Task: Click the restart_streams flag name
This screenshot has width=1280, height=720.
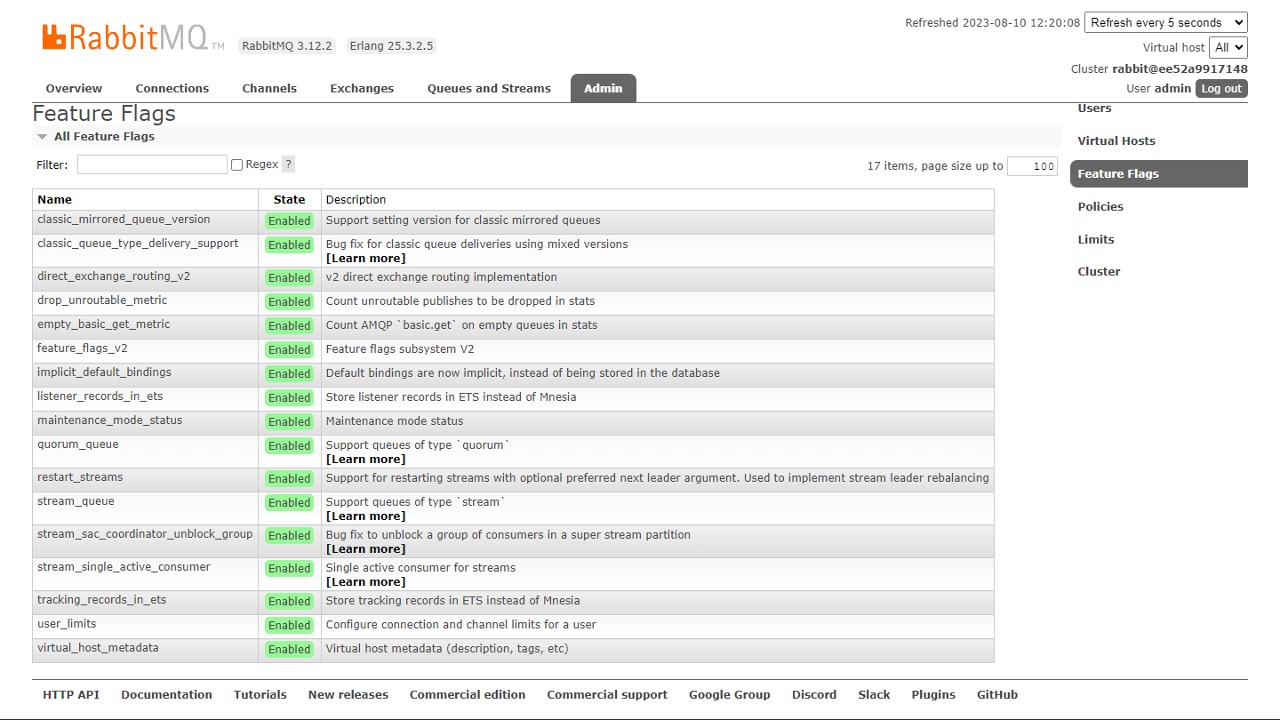Action: coord(80,478)
